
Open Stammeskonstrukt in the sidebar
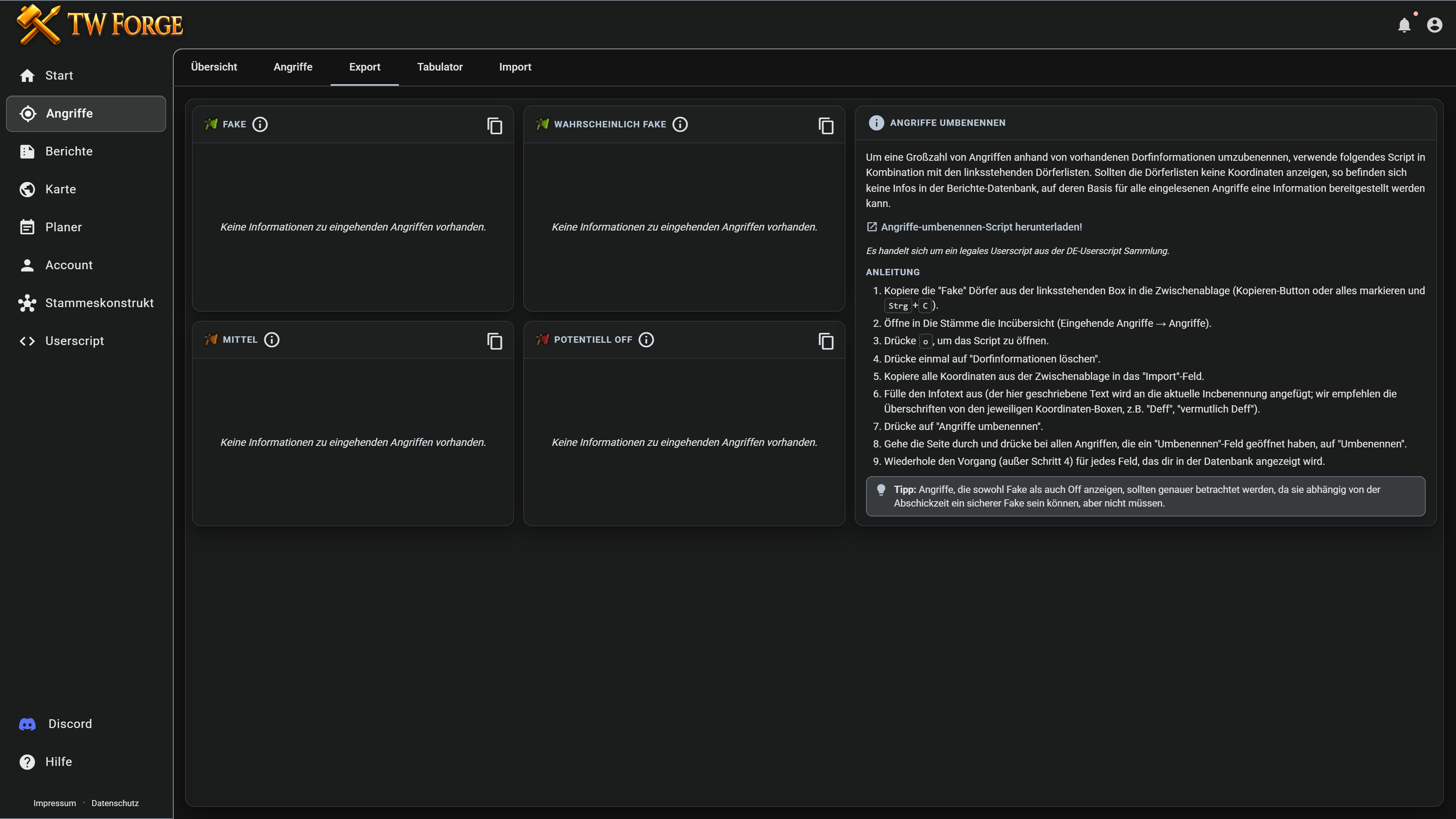[x=86, y=303]
